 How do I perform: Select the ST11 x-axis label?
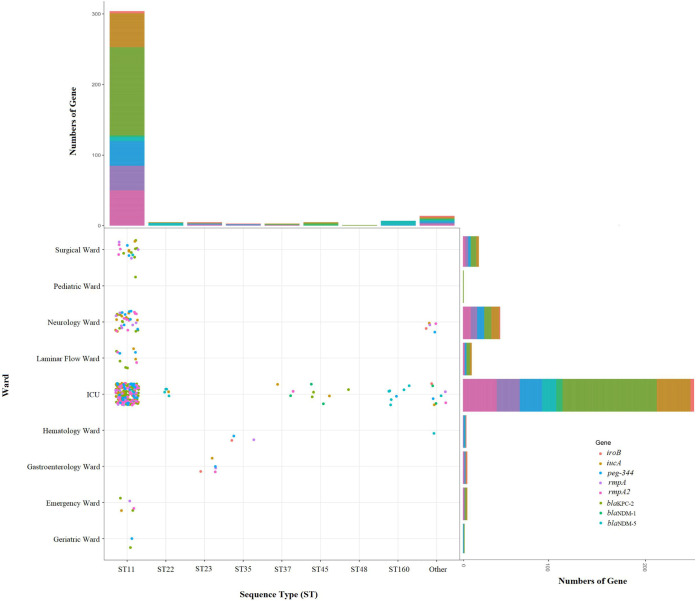click(x=127, y=569)
